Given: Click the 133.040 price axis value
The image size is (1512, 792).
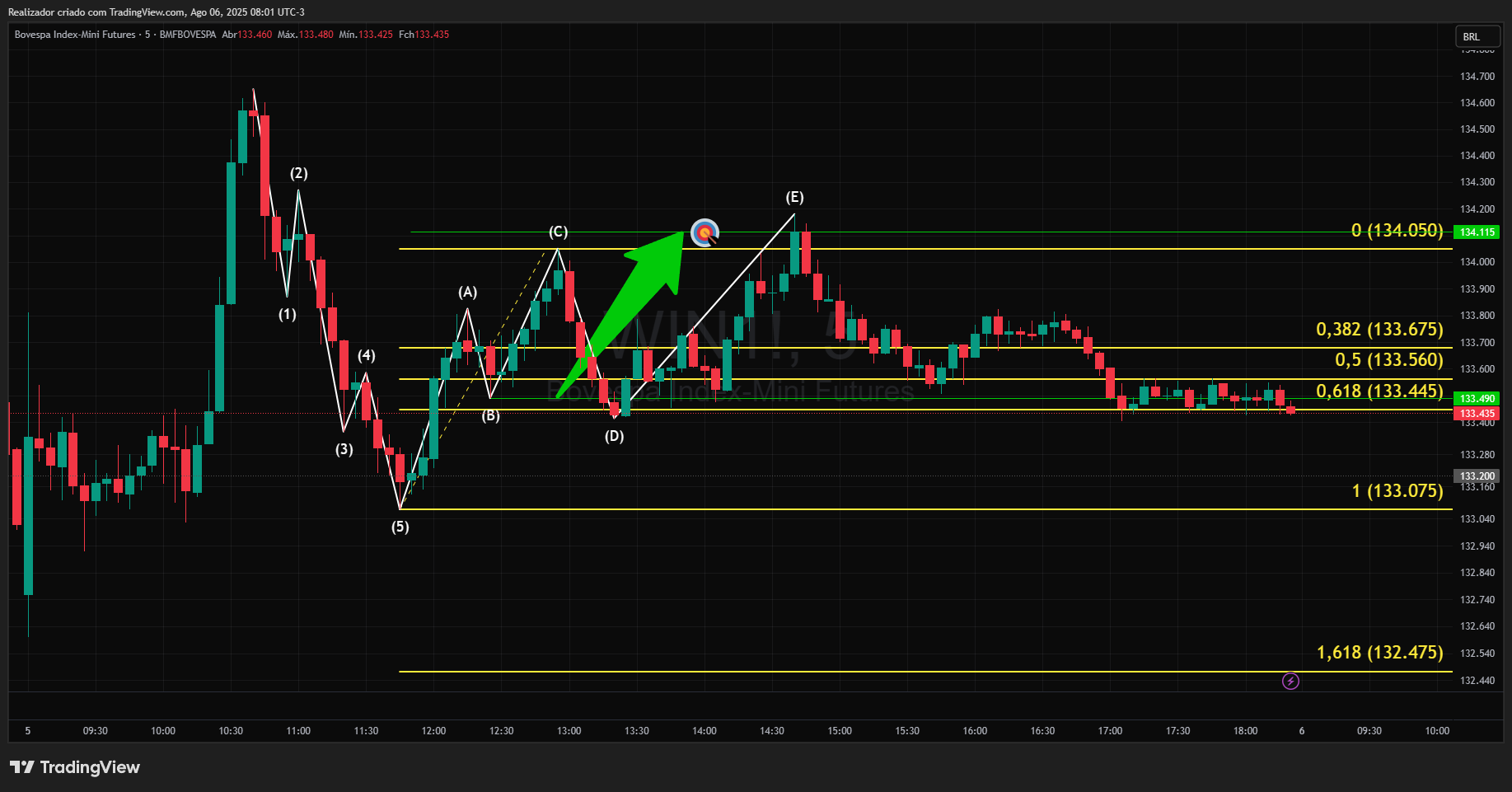Looking at the screenshot, I should point(1477,519).
